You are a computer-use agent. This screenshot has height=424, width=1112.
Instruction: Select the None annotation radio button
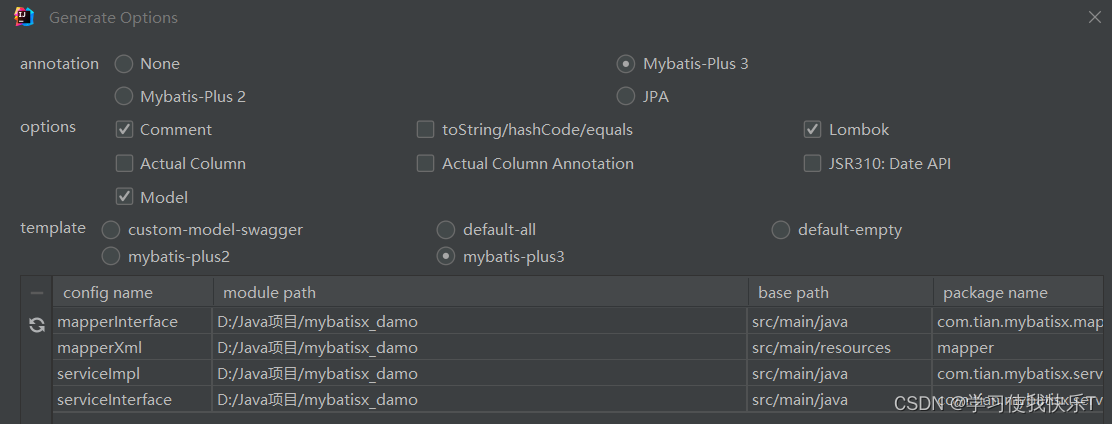click(124, 64)
